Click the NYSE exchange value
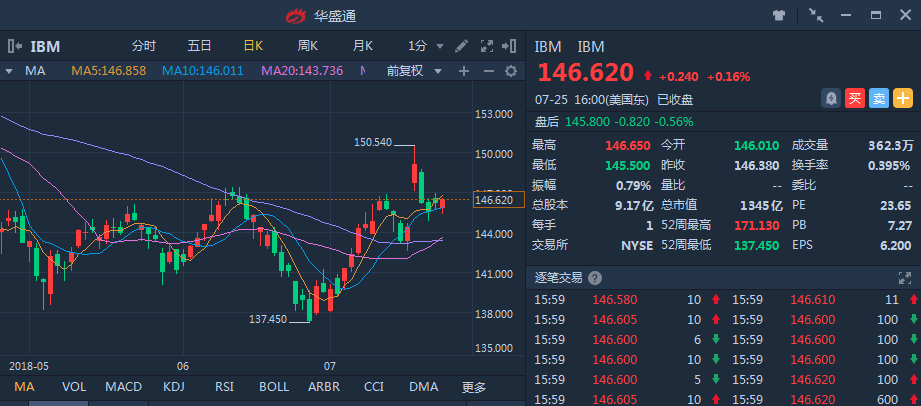This screenshot has width=921, height=406. (637, 246)
